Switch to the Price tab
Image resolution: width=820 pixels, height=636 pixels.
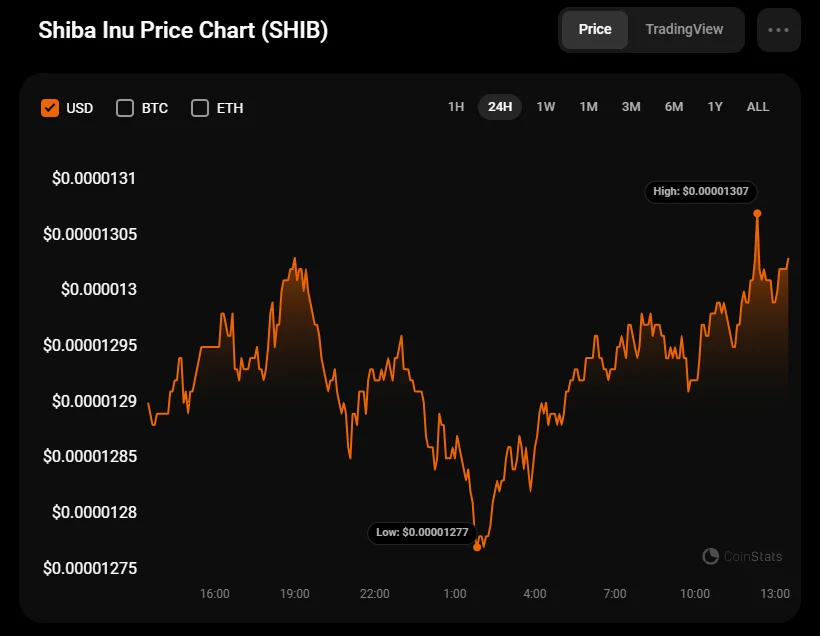coord(595,30)
